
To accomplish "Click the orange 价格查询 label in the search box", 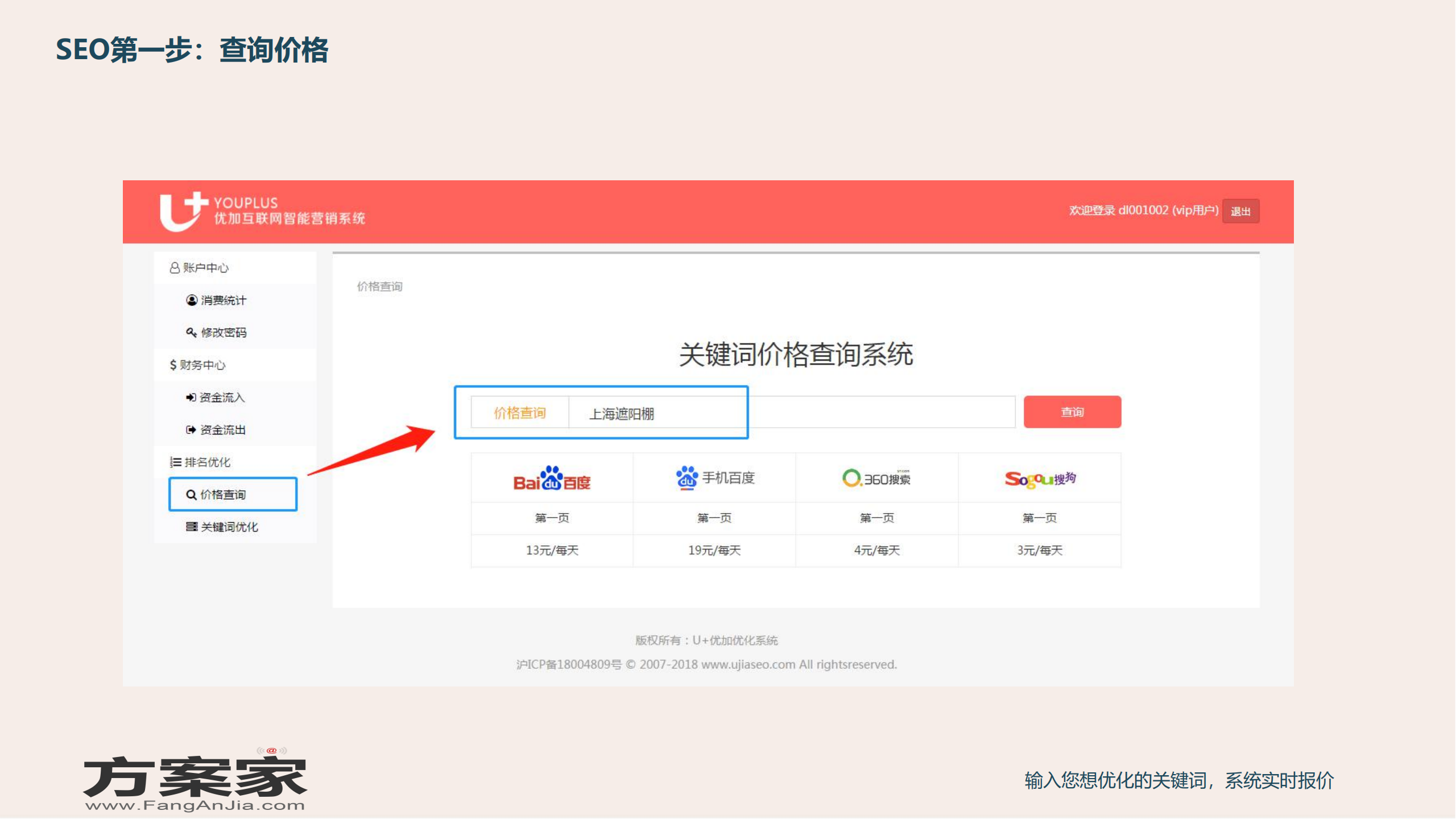I will tap(520, 412).
